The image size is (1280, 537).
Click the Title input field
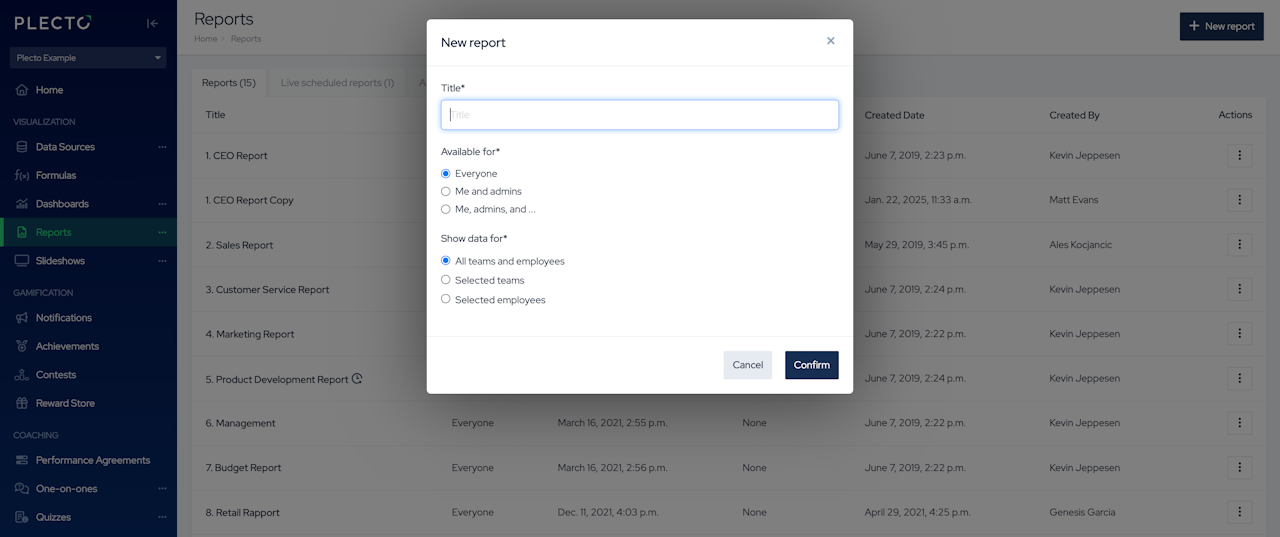(640, 115)
